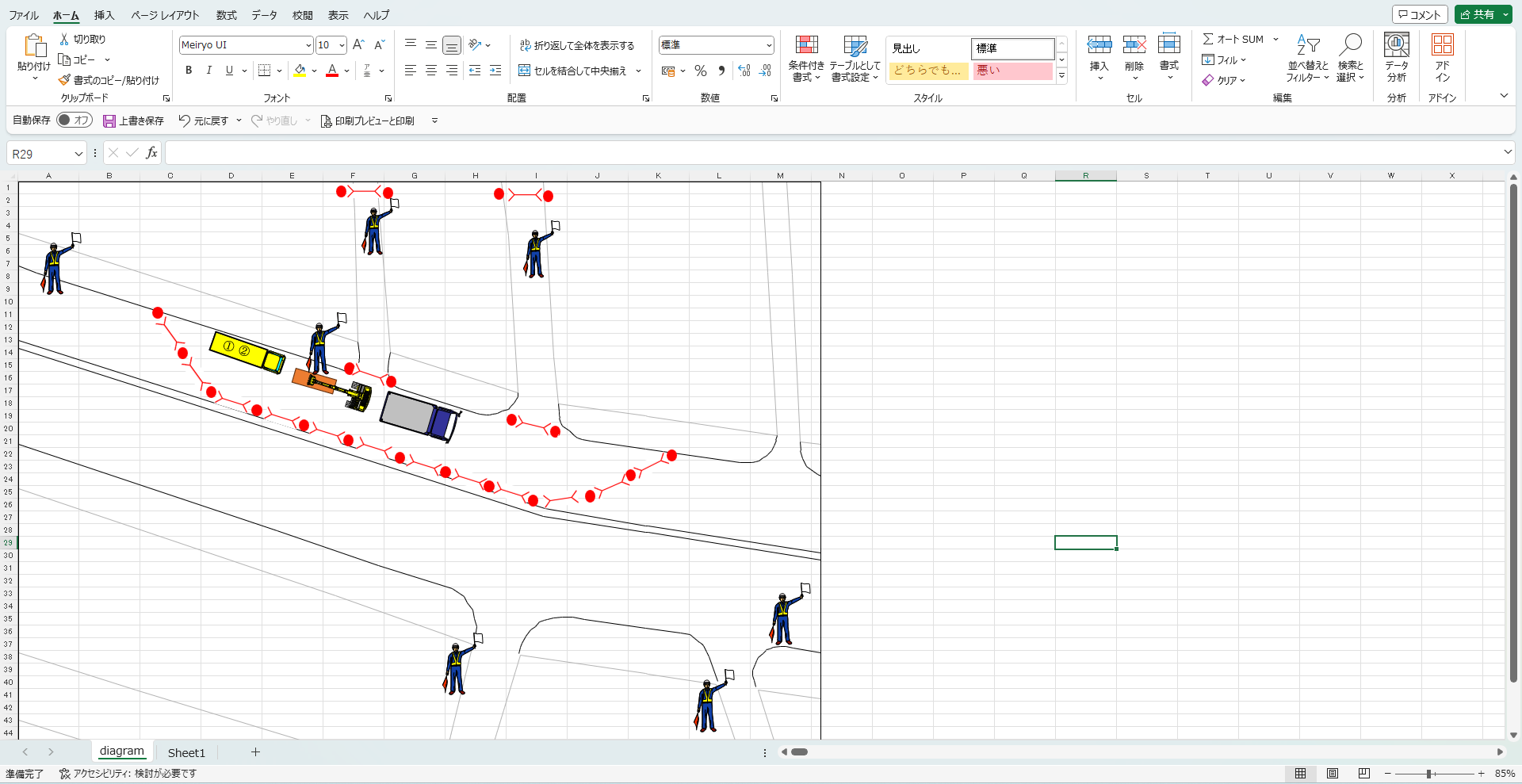Image resolution: width=1522 pixels, height=784 pixels.
Task: Click the Find and Select magnifier icon
Action: point(1350,44)
